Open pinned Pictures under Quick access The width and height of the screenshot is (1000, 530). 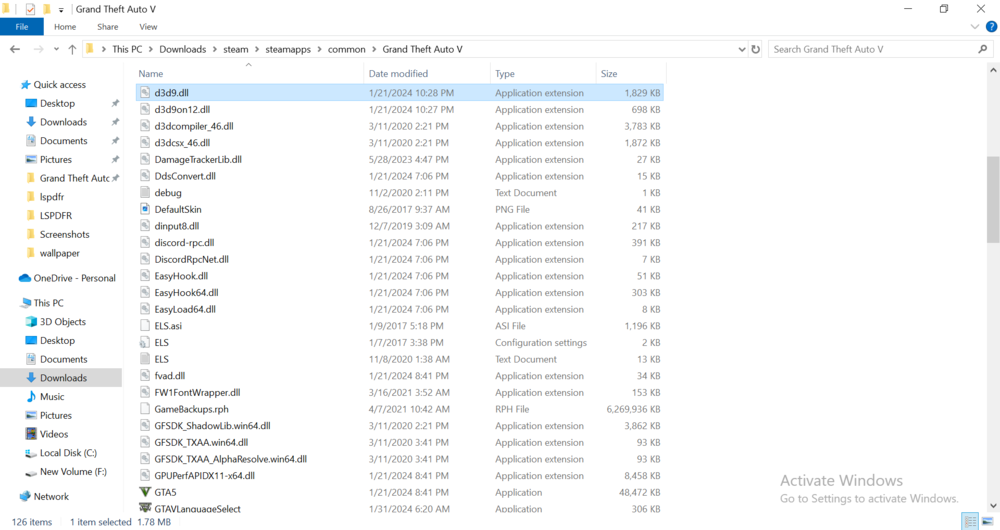pyautogui.click(x=55, y=159)
